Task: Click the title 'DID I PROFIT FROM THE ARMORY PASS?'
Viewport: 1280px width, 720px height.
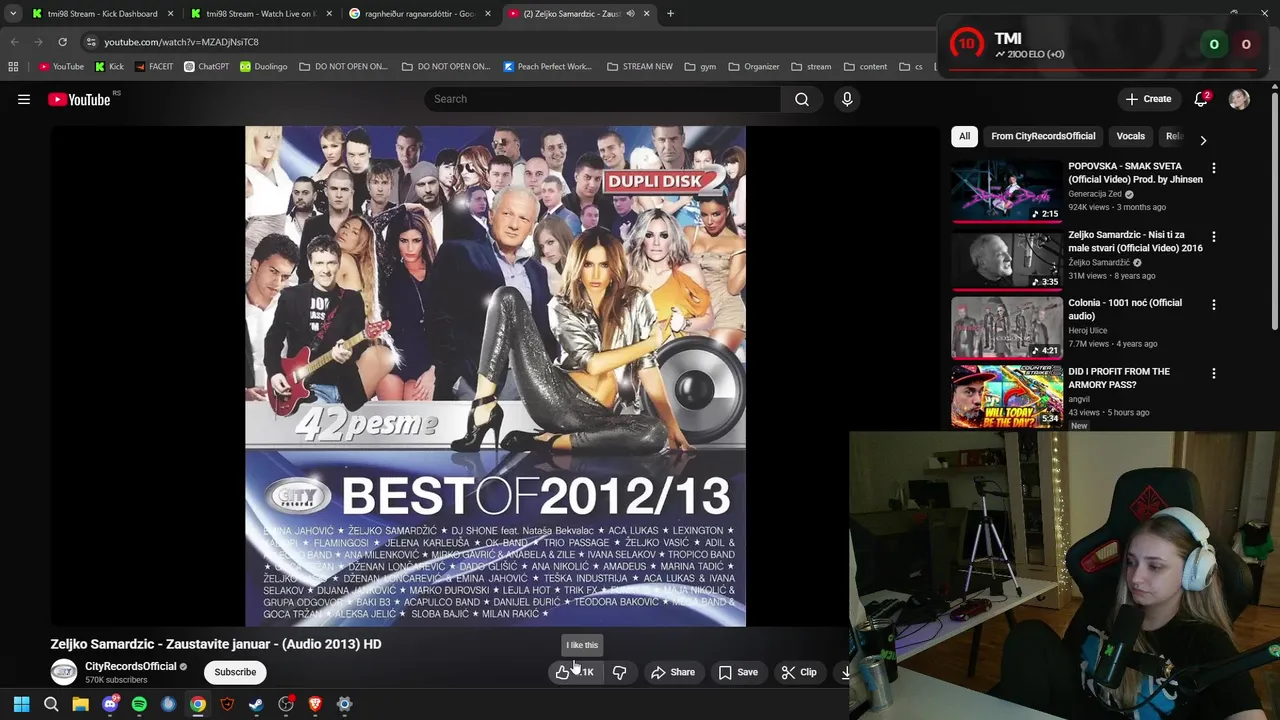Action: [1119, 378]
